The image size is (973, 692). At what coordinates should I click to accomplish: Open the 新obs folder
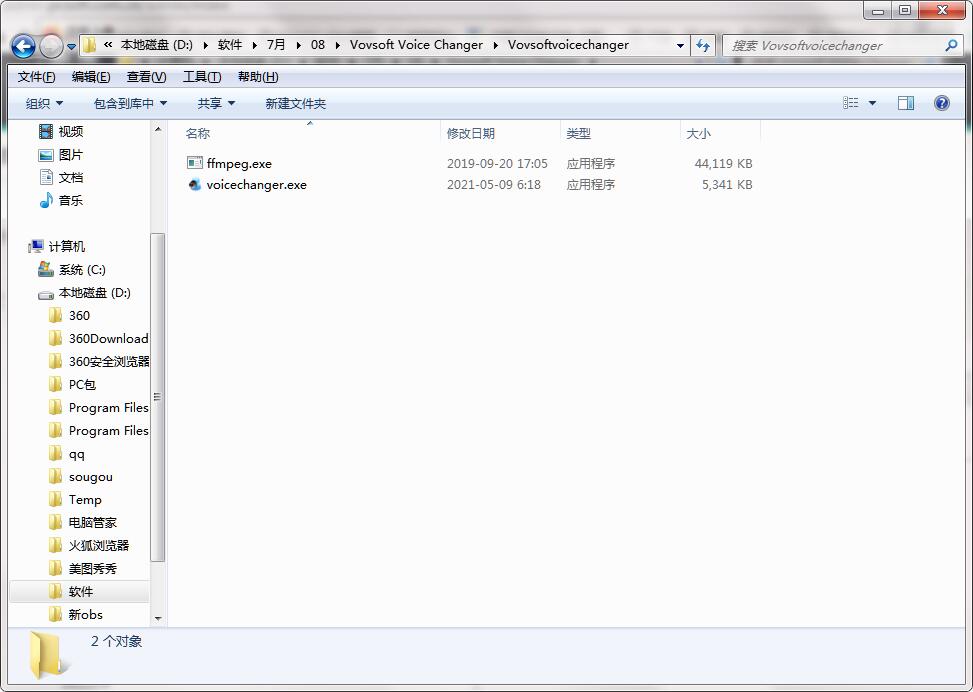pos(76,614)
